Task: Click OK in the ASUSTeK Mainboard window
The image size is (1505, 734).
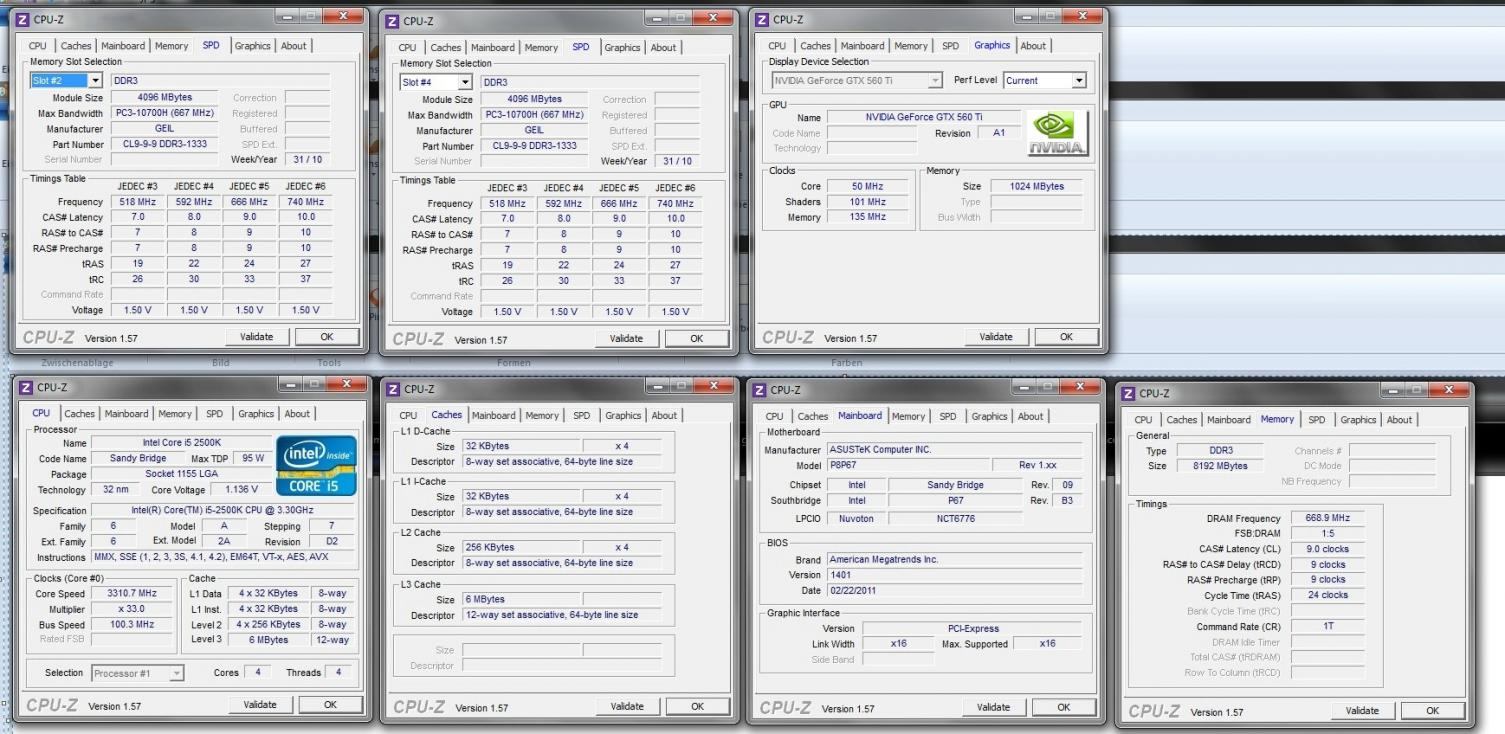Action: (1064, 707)
